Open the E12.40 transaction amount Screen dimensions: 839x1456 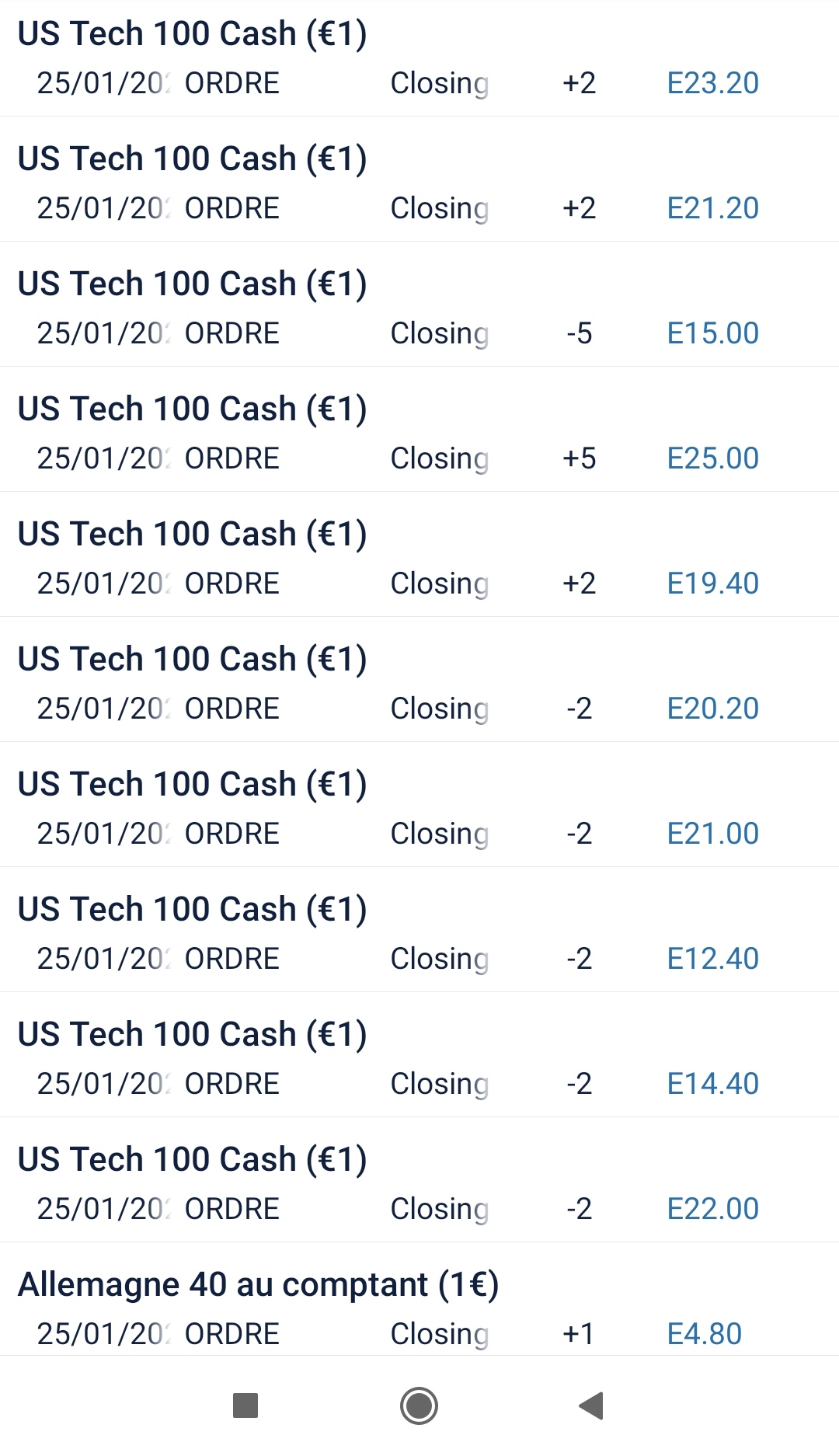click(x=712, y=959)
